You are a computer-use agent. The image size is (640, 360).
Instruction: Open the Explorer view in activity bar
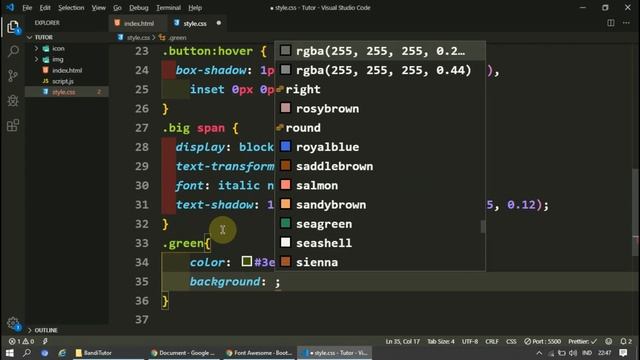13,27
